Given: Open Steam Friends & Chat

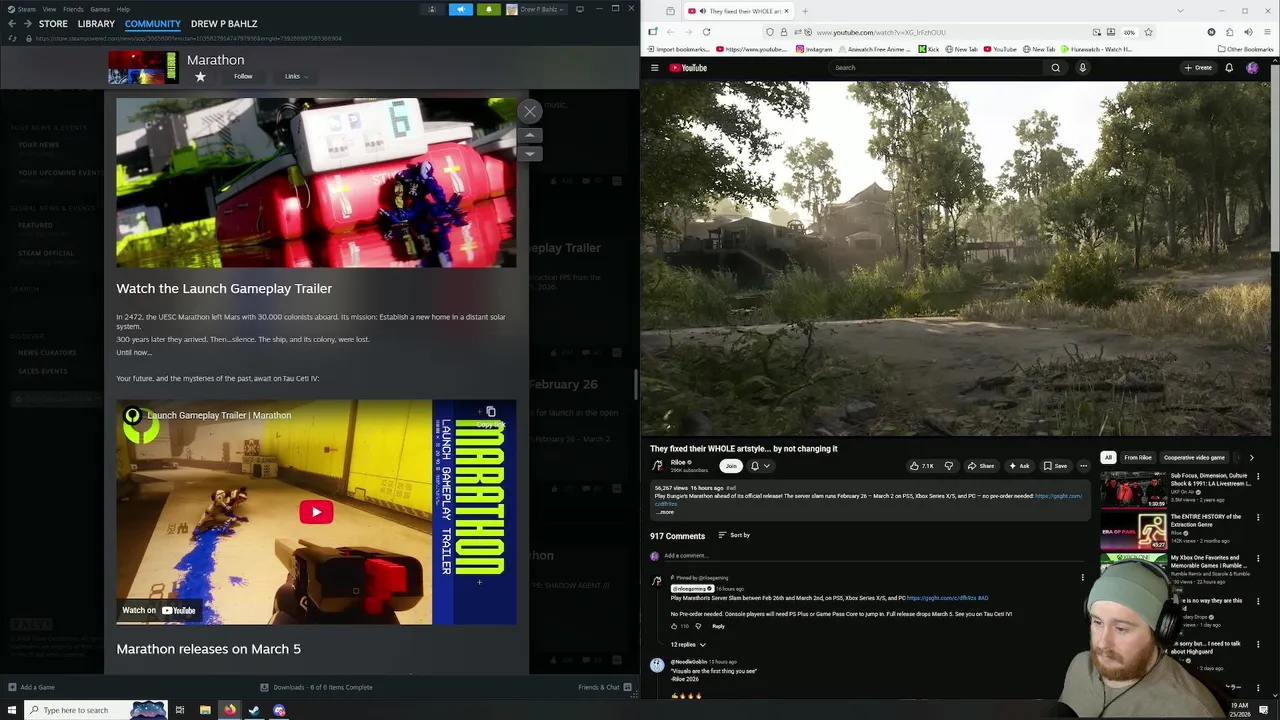Looking at the screenshot, I should tap(604, 687).
